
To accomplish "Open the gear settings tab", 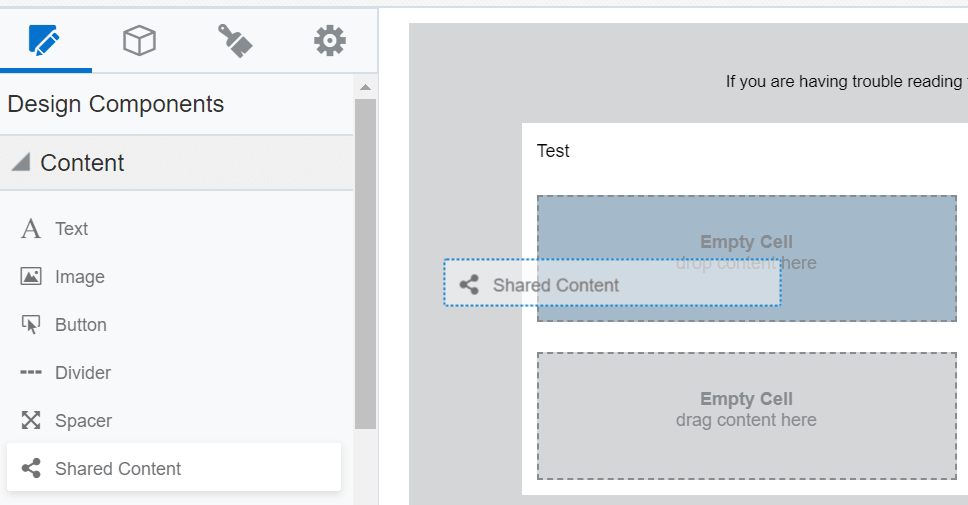I will [x=329, y=41].
